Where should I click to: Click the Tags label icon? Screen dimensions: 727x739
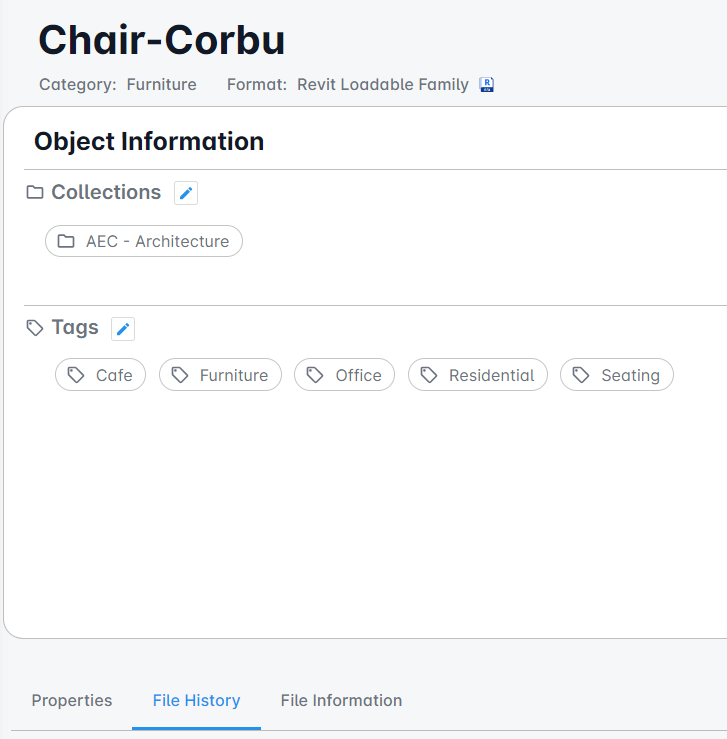coord(35,328)
